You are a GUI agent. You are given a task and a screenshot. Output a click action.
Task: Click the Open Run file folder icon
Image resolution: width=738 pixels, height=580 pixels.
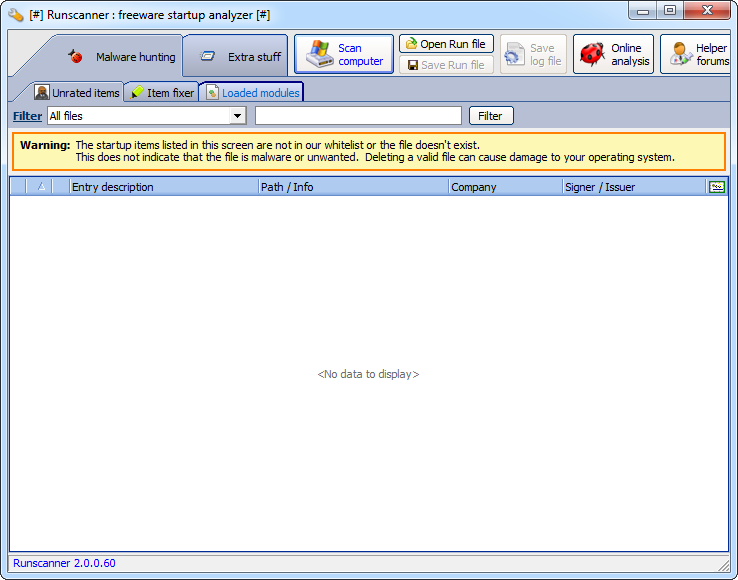411,43
